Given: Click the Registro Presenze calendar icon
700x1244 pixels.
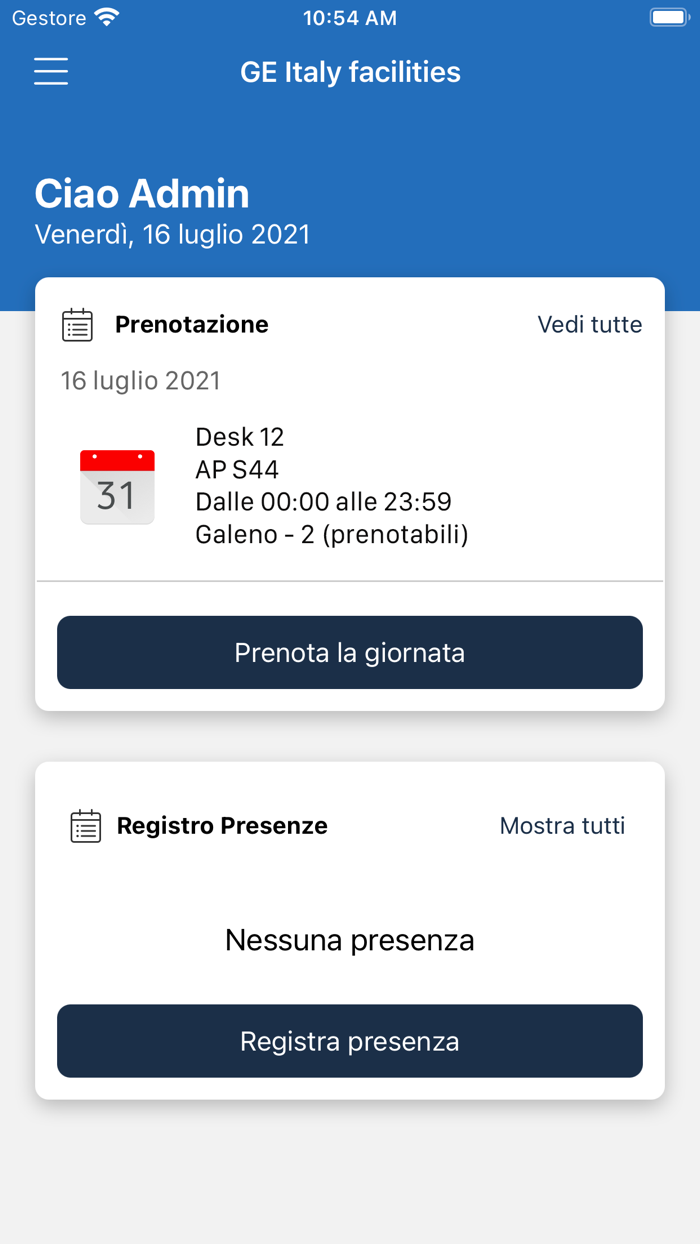Looking at the screenshot, I should pyautogui.click(x=85, y=825).
